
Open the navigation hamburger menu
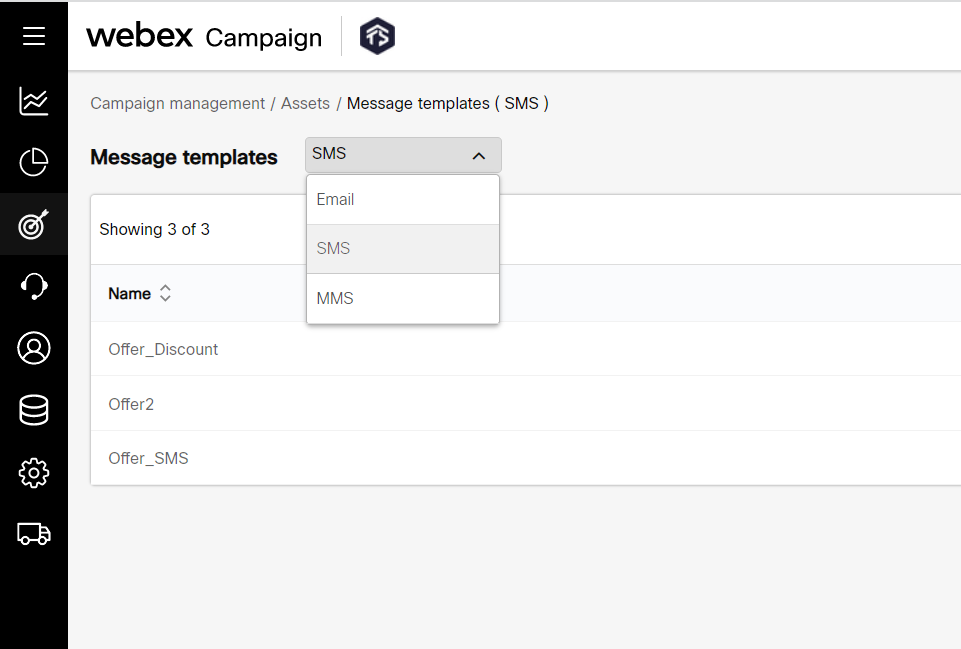point(33,36)
